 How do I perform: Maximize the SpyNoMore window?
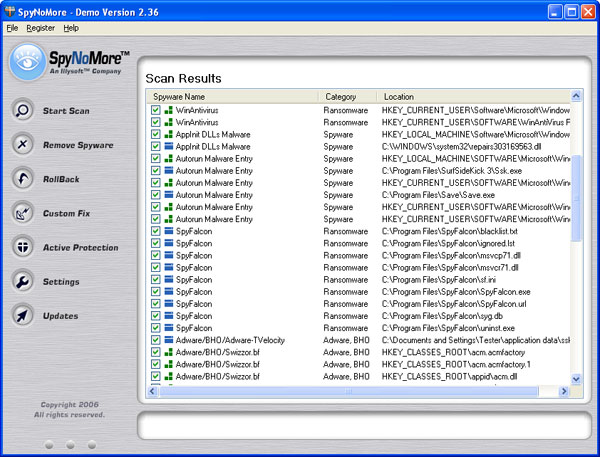tap(572, 12)
